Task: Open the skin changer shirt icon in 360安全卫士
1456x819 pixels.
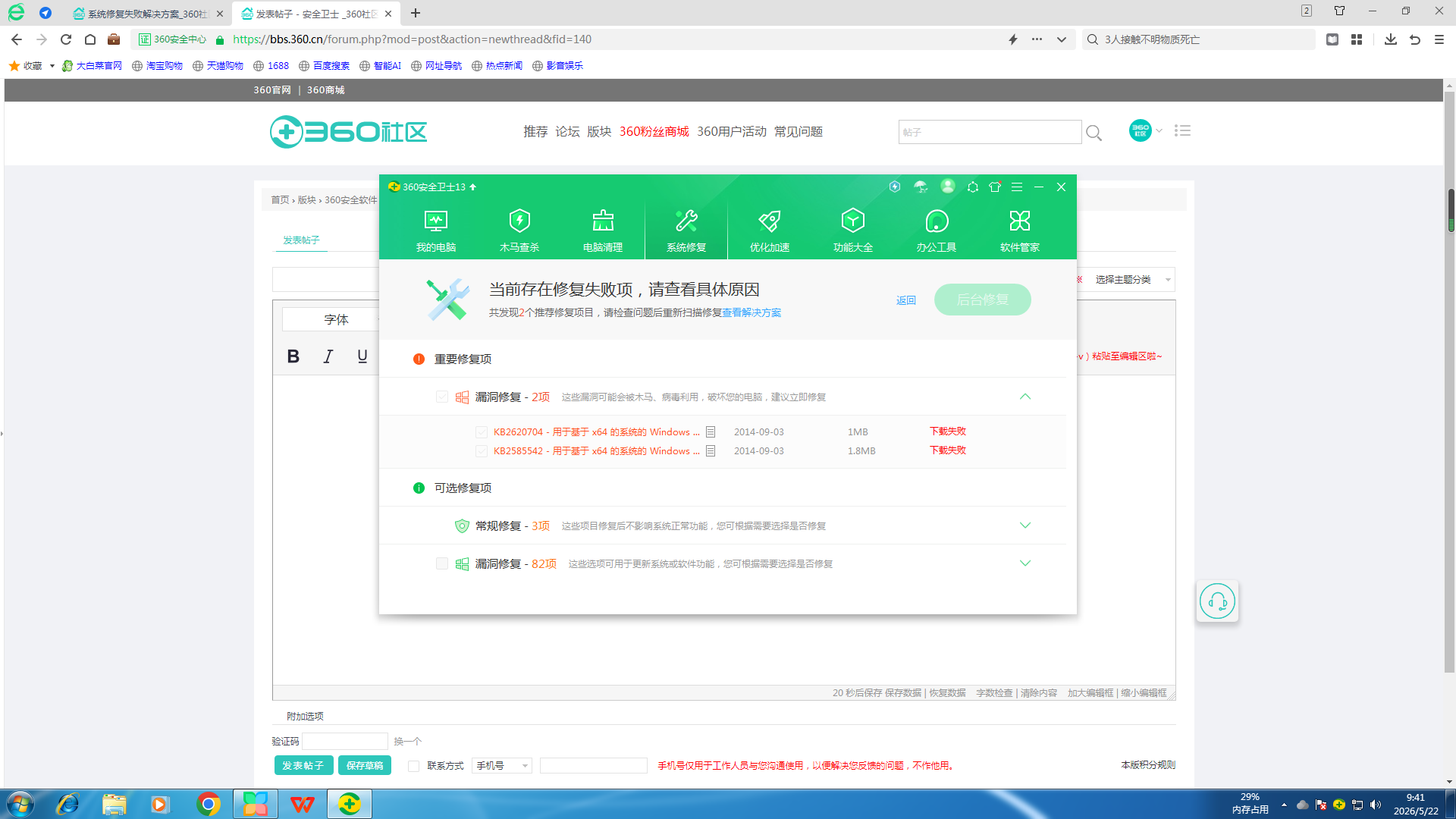Action: click(x=995, y=187)
